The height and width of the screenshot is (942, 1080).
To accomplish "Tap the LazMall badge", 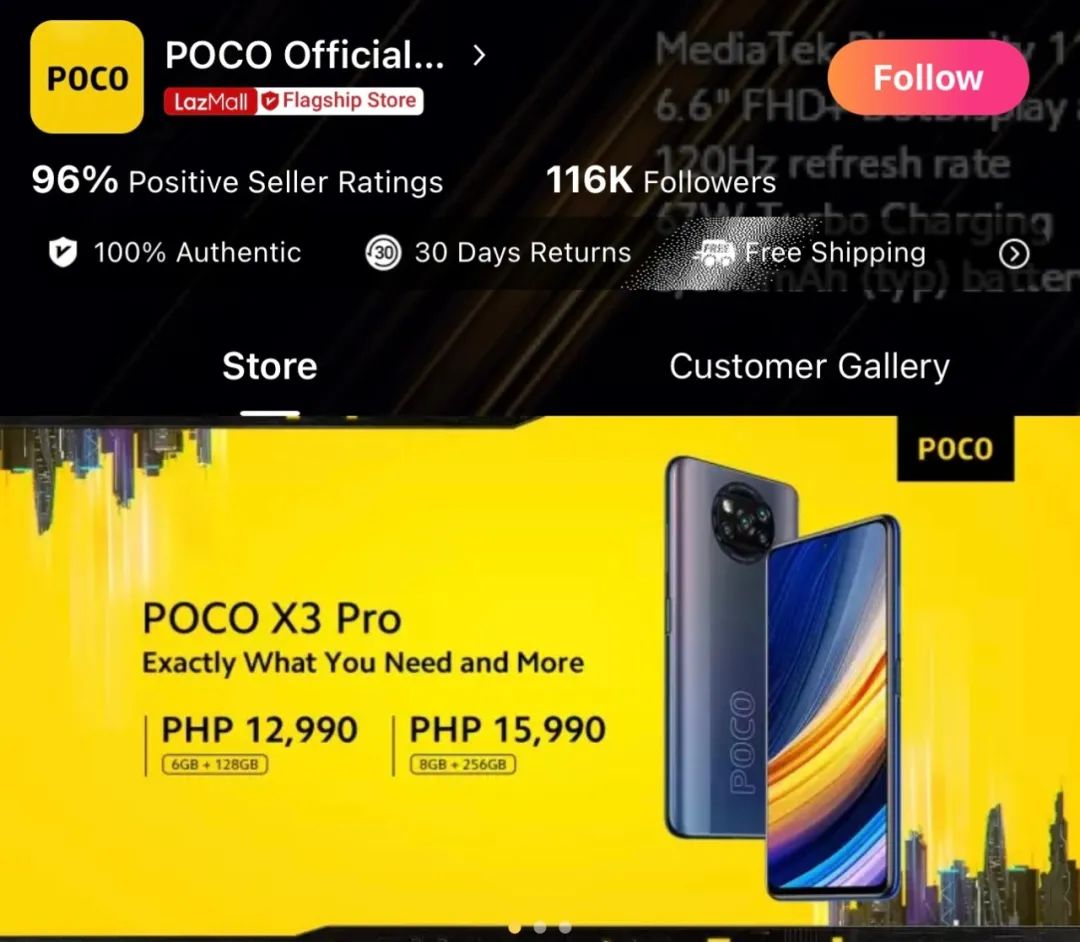I will point(210,101).
